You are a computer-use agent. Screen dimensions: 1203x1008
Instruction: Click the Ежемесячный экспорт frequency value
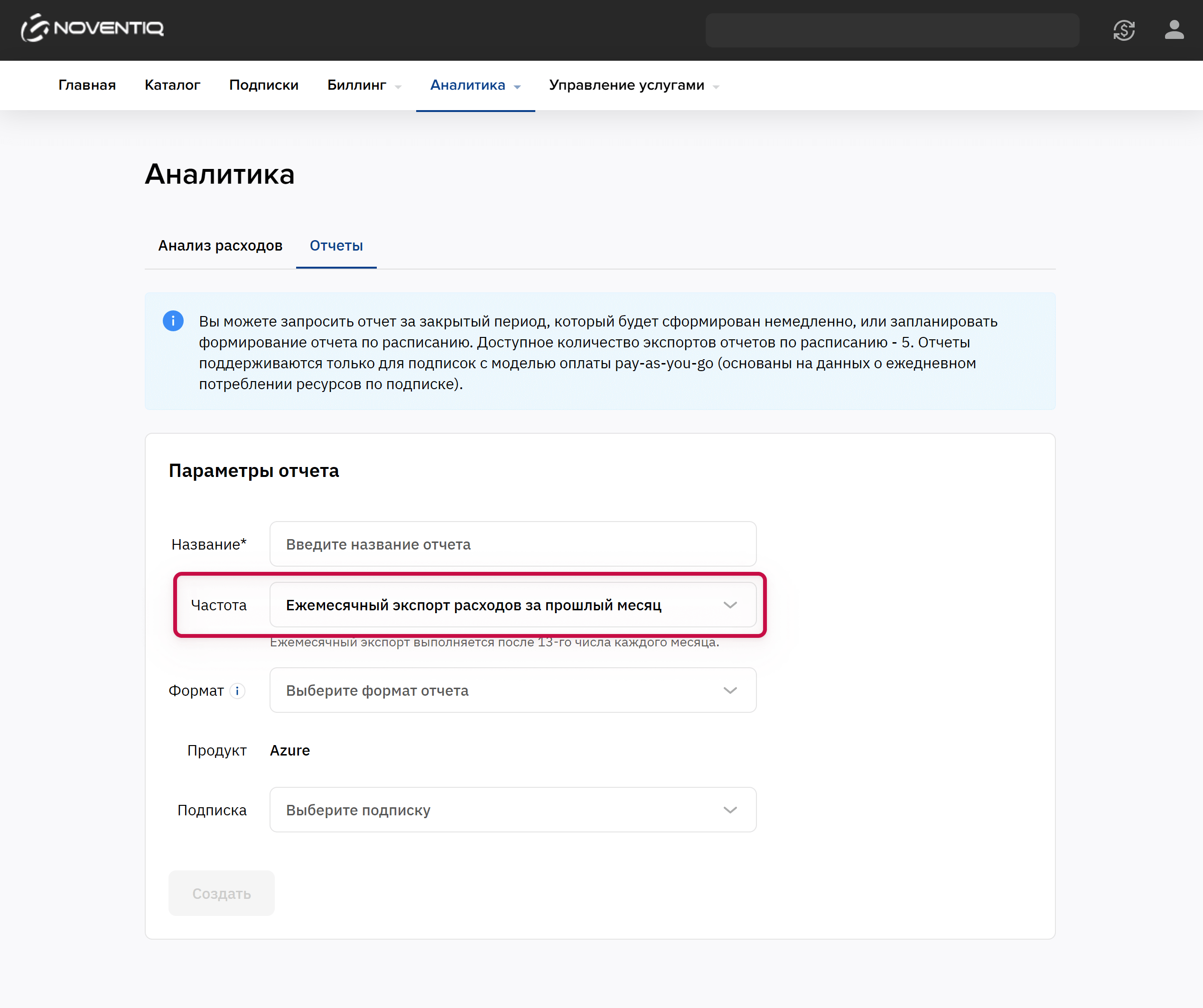(473, 606)
